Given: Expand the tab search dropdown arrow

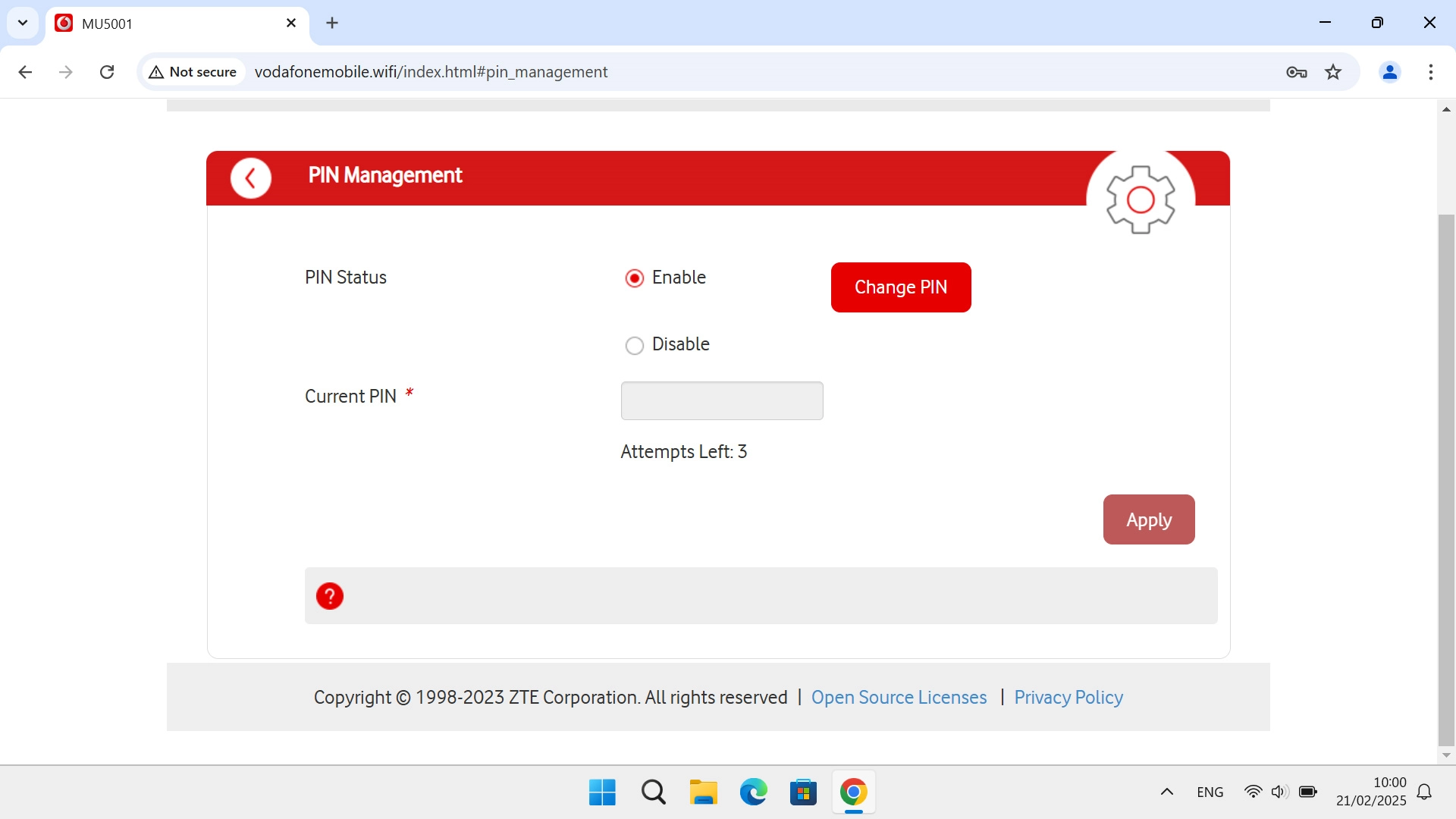Looking at the screenshot, I should pos(23,23).
